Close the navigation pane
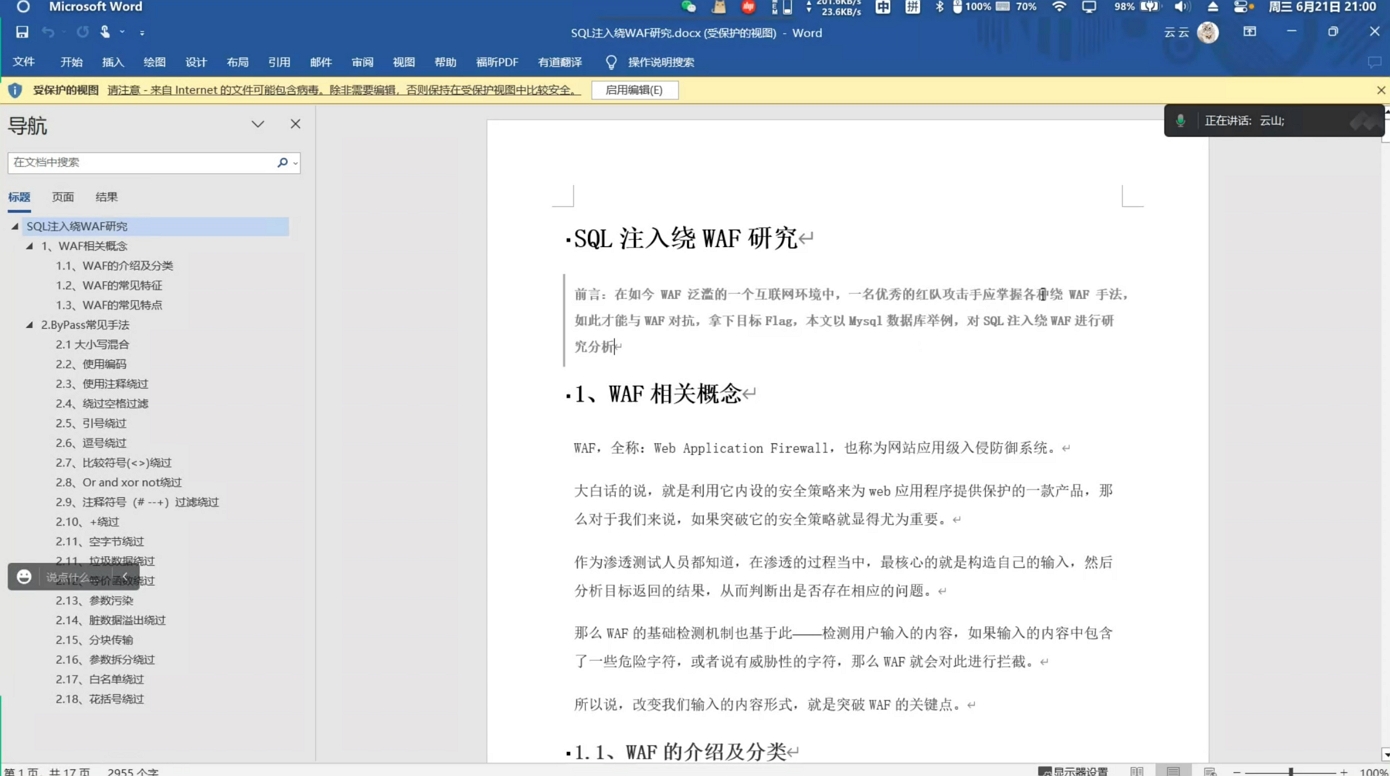1390x776 pixels. (x=295, y=124)
